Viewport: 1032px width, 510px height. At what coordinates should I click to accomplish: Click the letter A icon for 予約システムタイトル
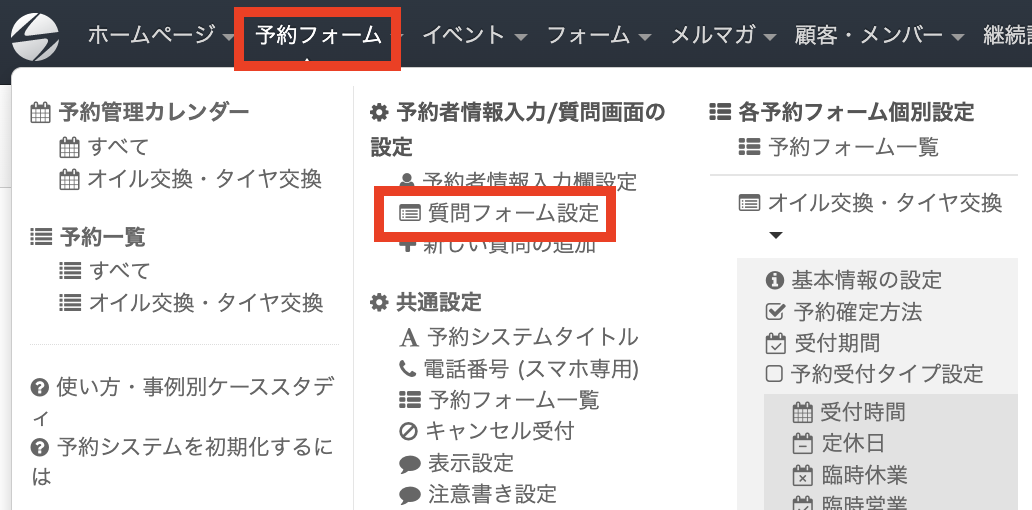(408, 338)
